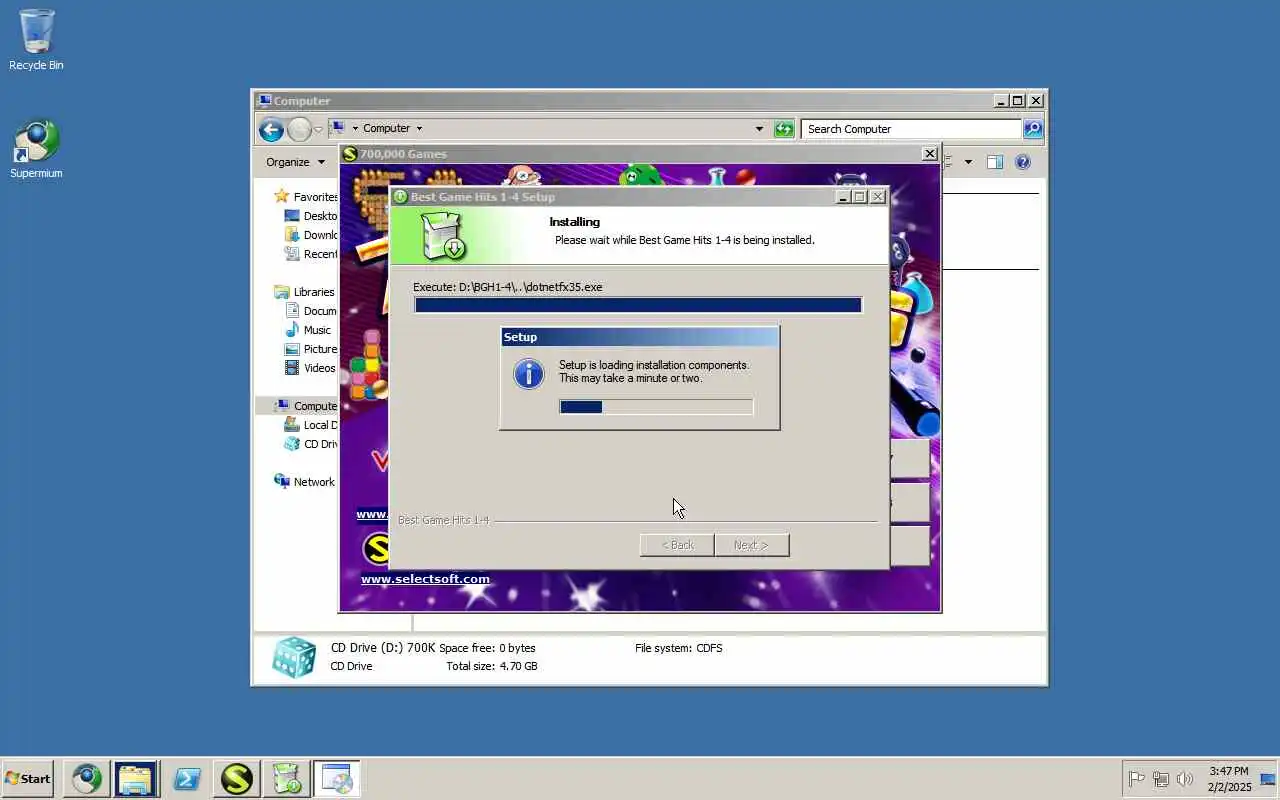The image size is (1280, 800).
Task: Click the Start button
Action: [28, 778]
